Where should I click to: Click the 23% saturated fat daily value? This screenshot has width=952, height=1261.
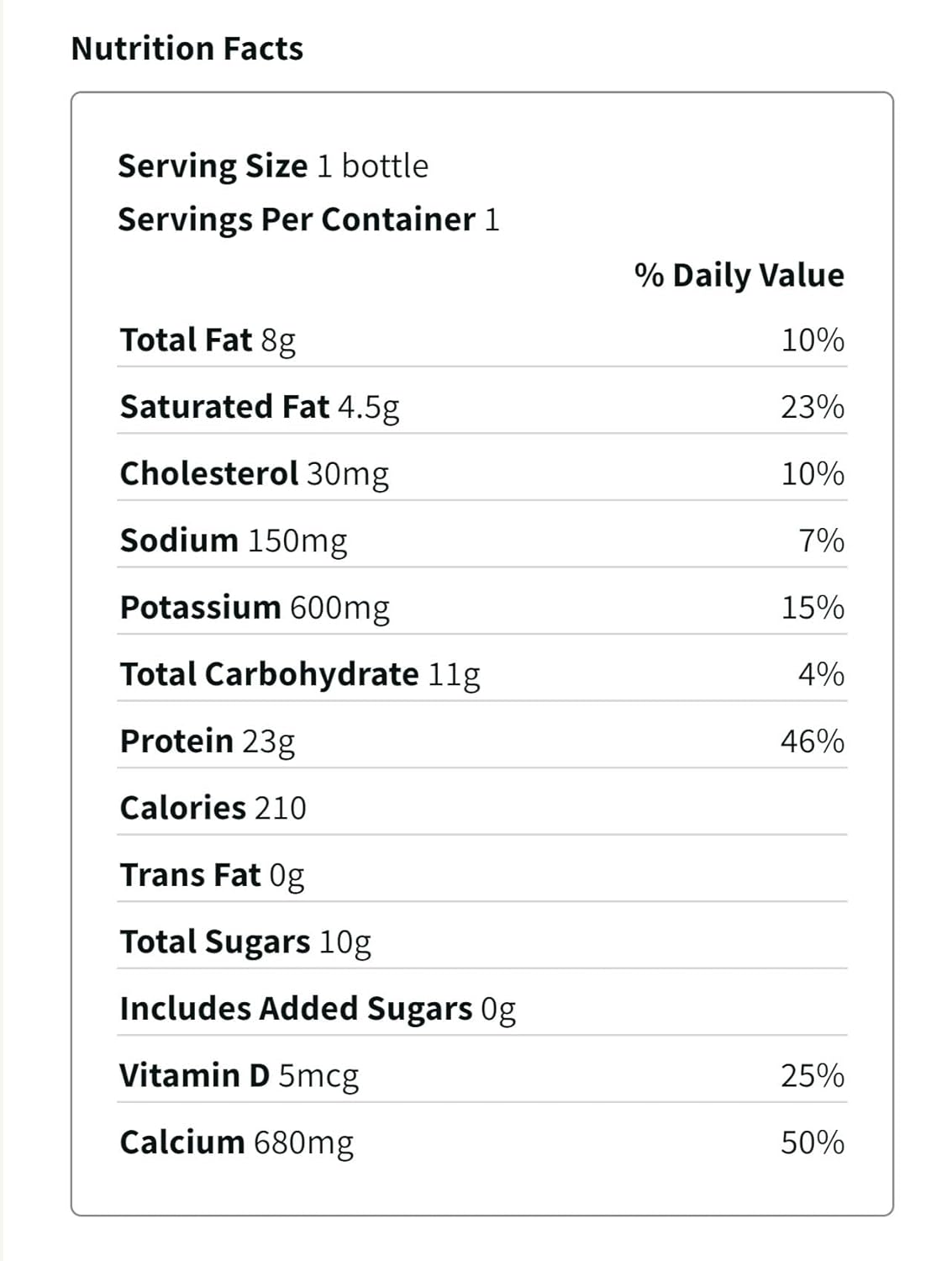[x=812, y=407]
